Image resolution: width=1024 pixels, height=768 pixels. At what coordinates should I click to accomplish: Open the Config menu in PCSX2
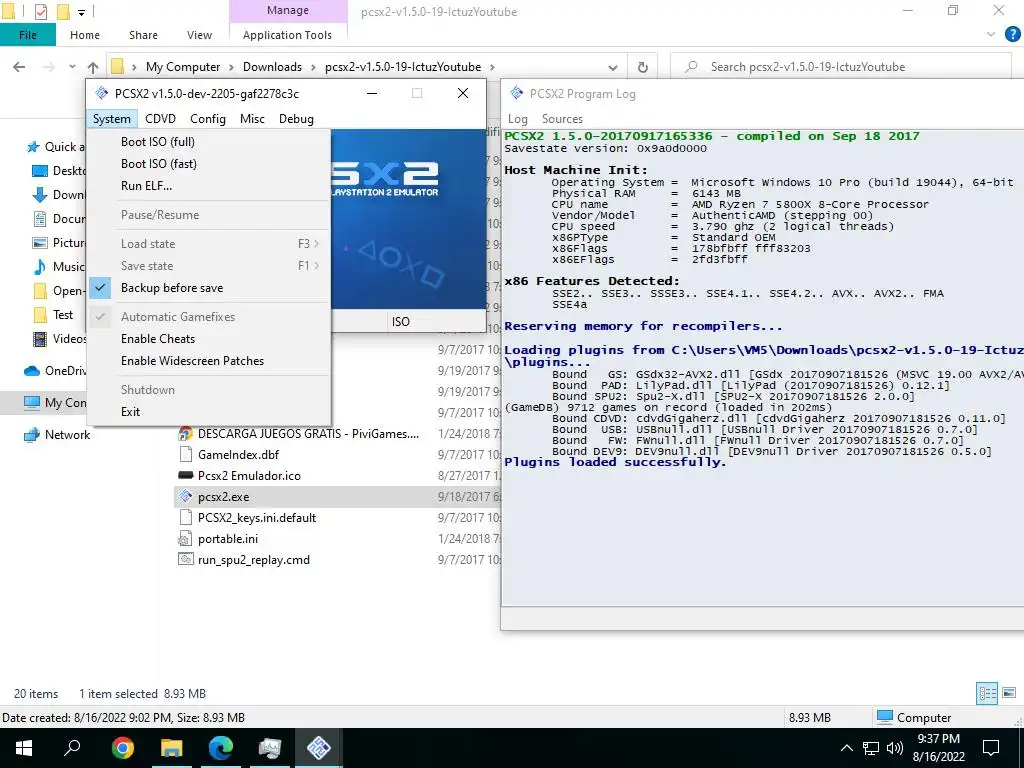(208, 119)
